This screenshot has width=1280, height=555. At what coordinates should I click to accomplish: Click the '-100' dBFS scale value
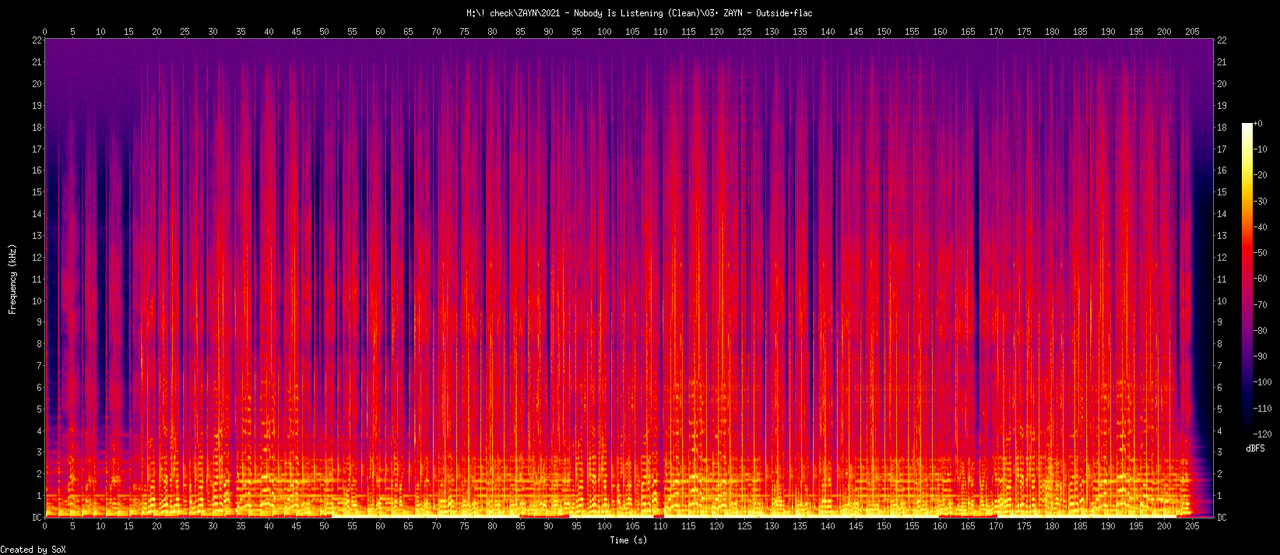pos(1266,383)
